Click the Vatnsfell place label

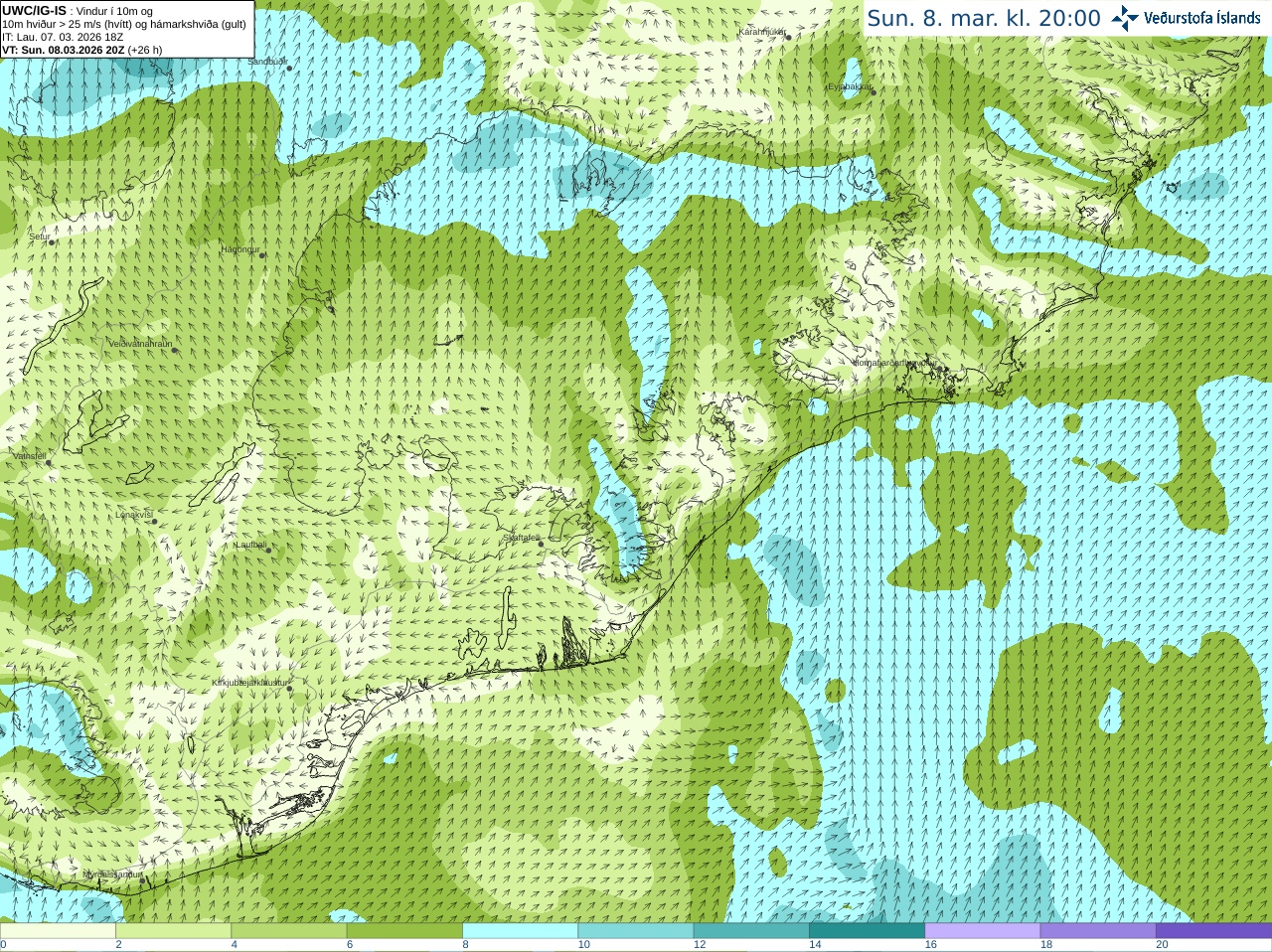[30, 456]
